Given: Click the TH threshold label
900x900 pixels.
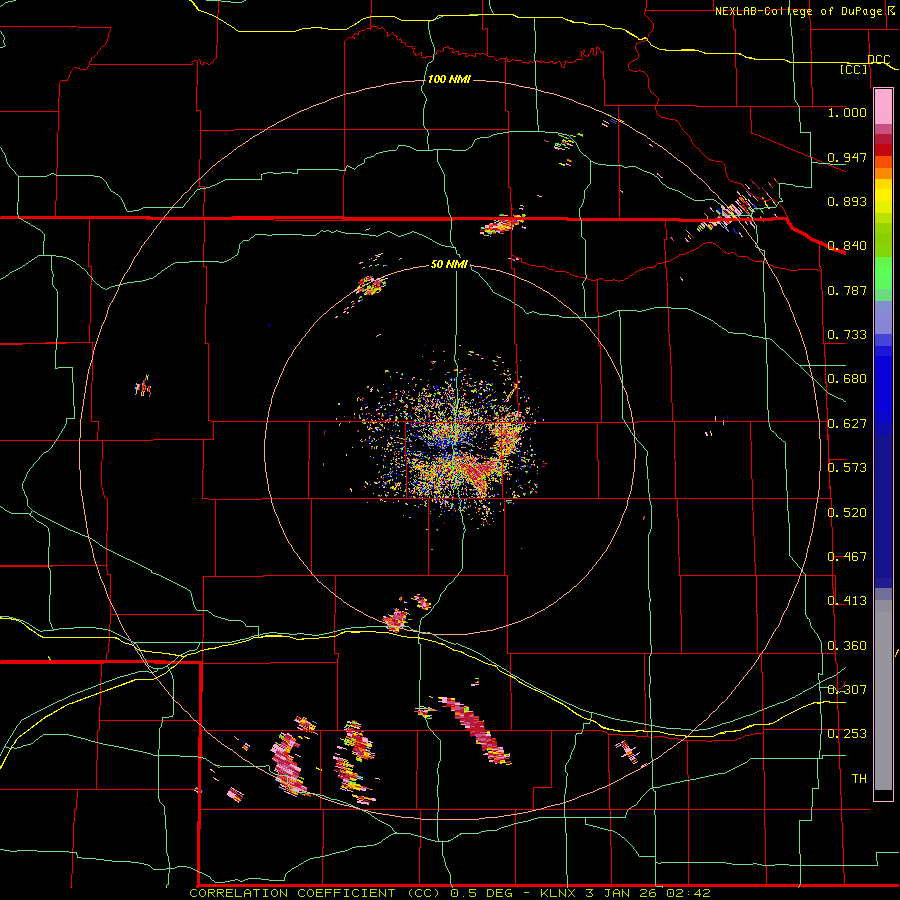Looking at the screenshot, I should 859,779.
